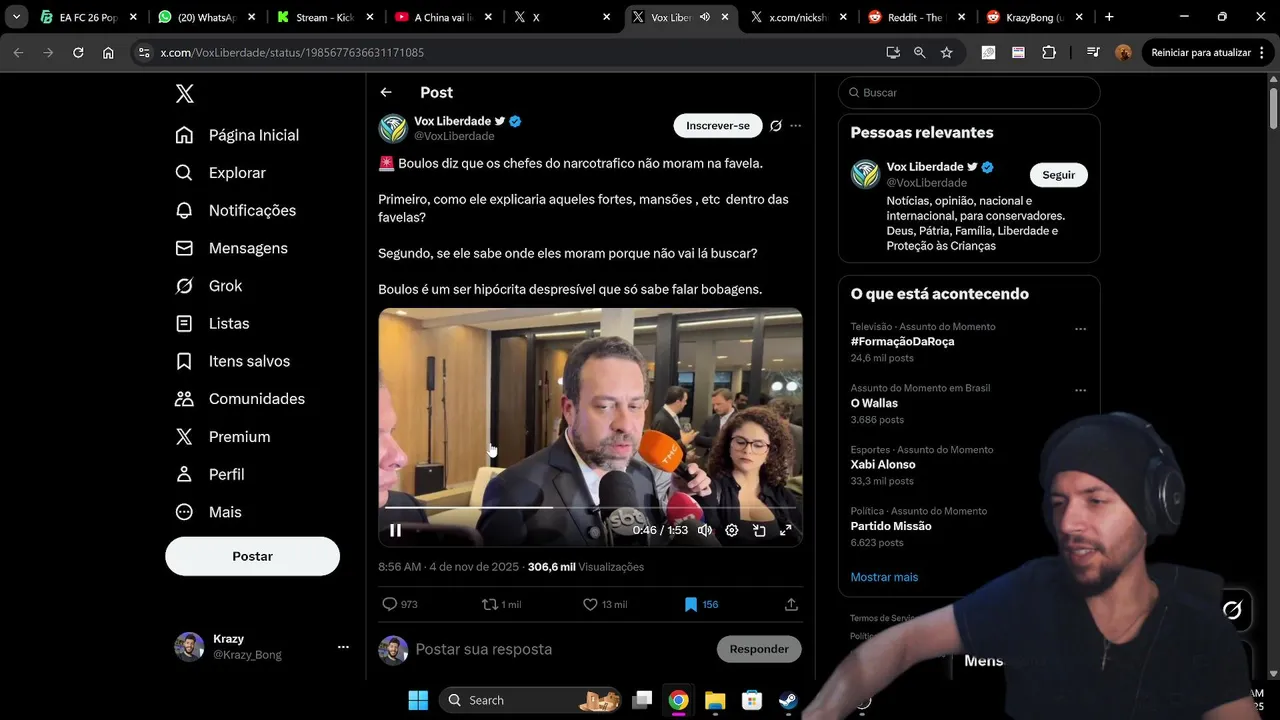This screenshot has height=720, width=1280.
Task: Open Itens salvos in the sidebar
Action: (232, 361)
